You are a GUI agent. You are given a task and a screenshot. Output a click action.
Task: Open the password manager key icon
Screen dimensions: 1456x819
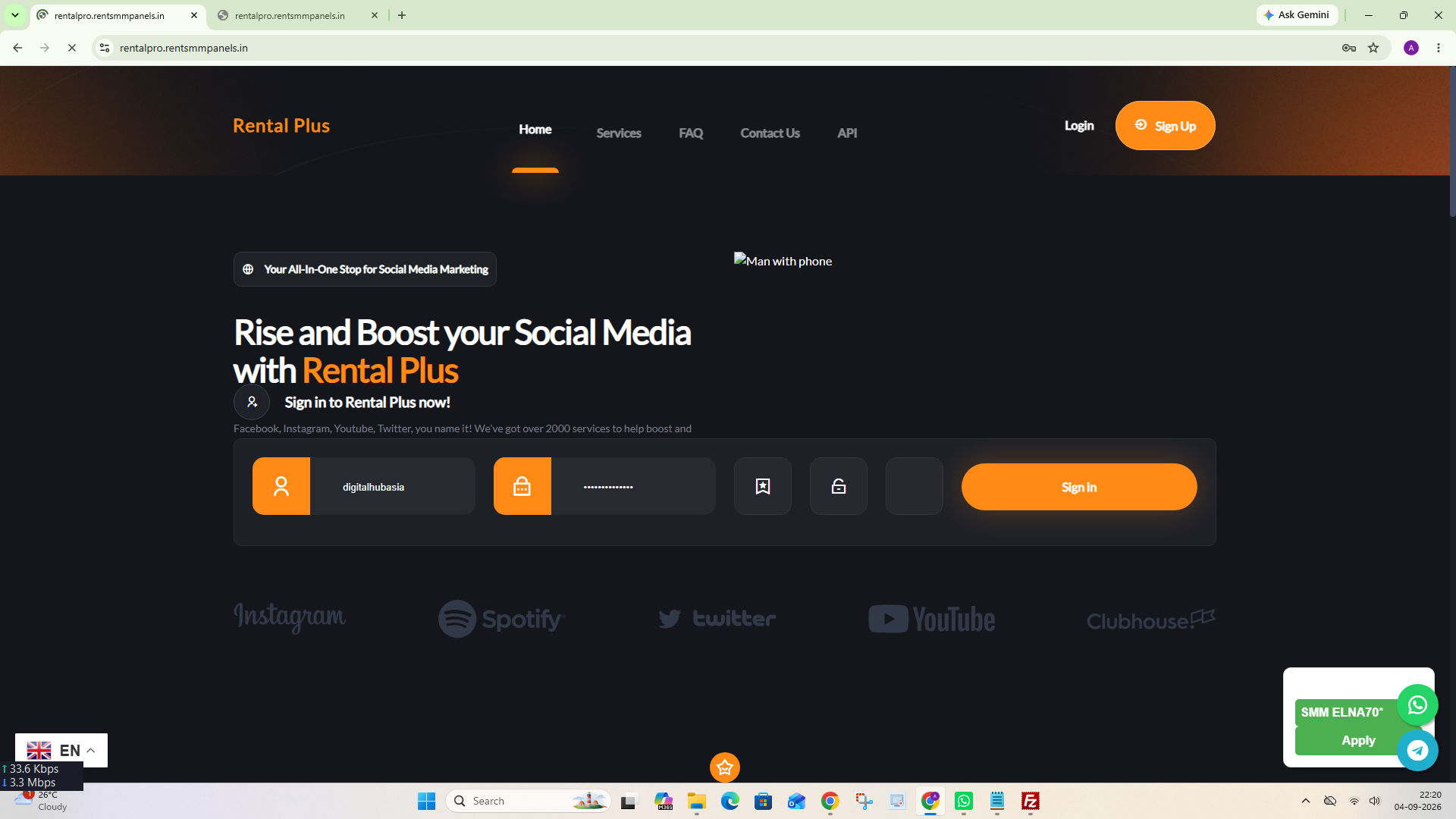(1349, 48)
